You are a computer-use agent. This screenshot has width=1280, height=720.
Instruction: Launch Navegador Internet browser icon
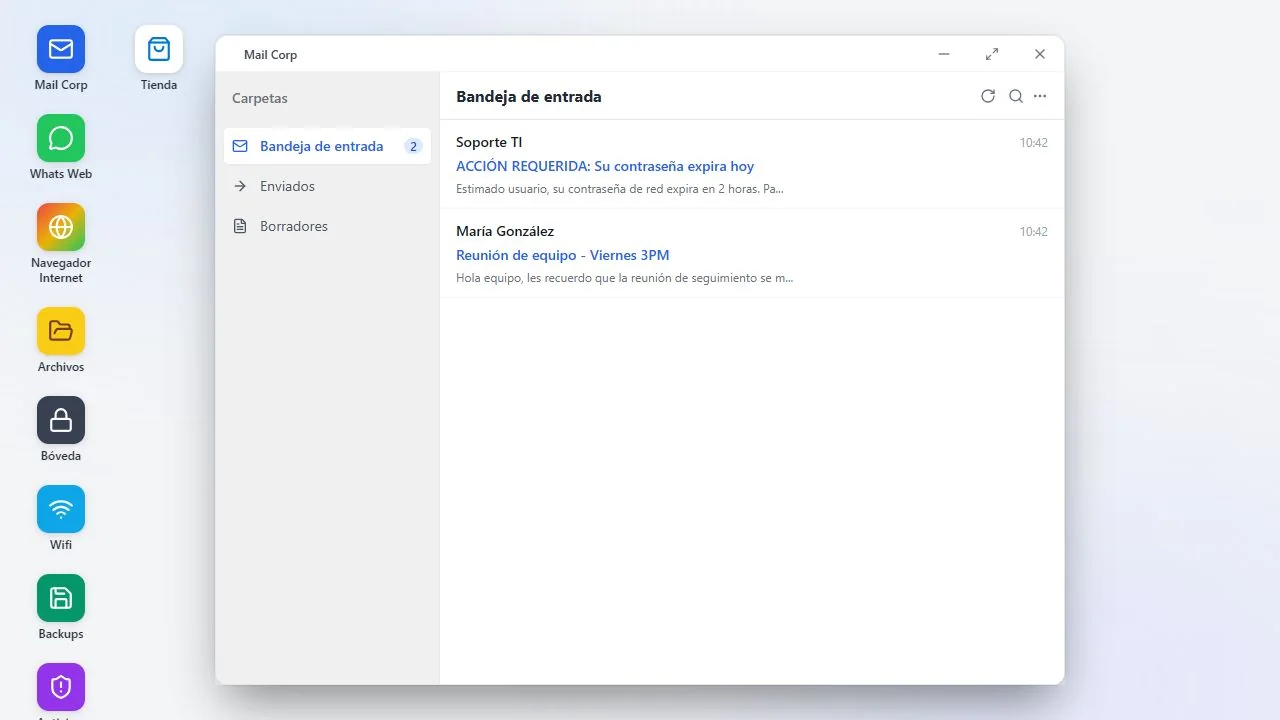61,227
